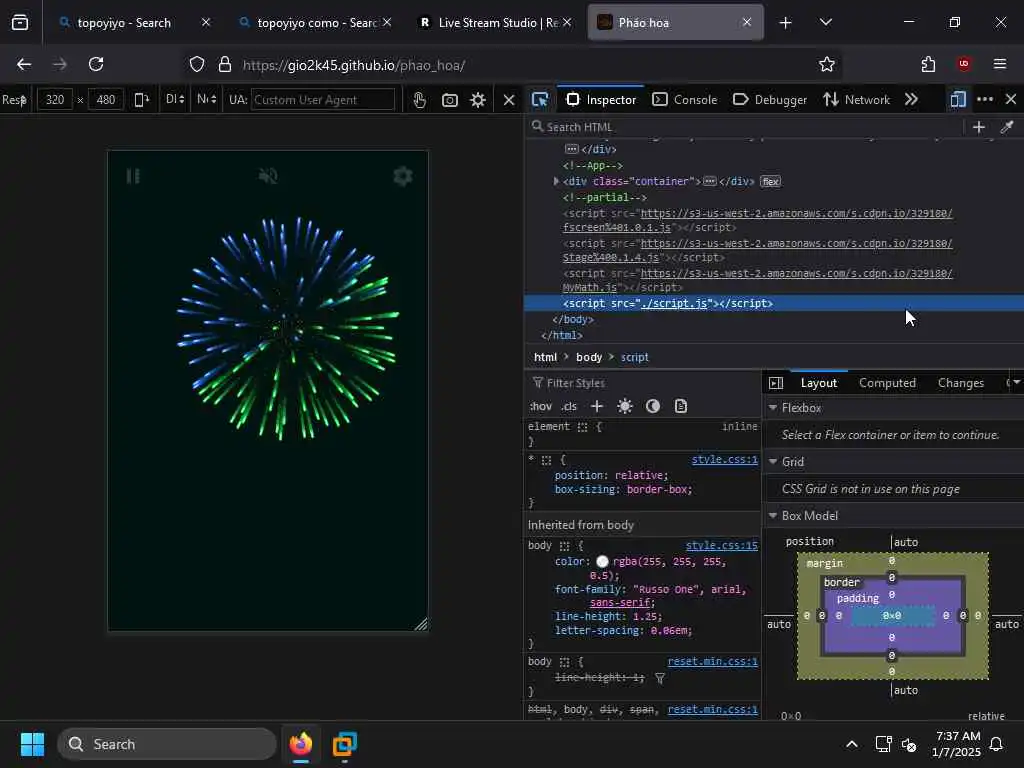Close Responsive Design Mode toolbar
Image resolution: width=1024 pixels, height=768 pixels.
(x=509, y=100)
